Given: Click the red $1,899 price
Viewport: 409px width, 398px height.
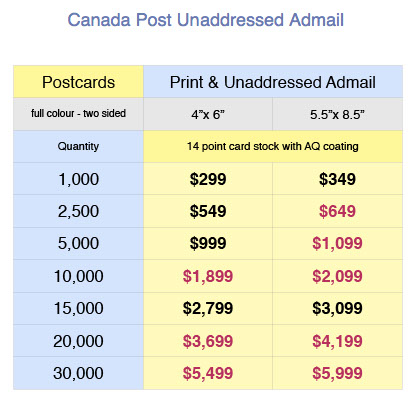Looking at the screenshot, I should pos(208,276).
